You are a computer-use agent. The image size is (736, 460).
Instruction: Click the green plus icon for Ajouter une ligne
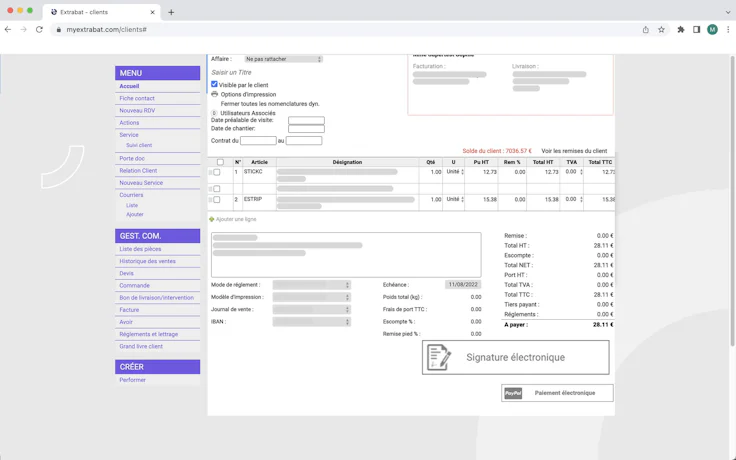211,219
